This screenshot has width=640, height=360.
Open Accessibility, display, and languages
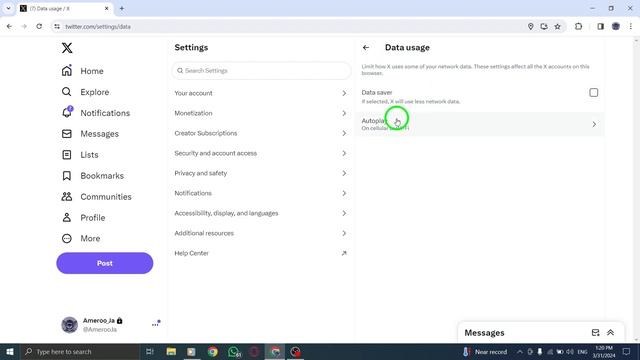260,213
